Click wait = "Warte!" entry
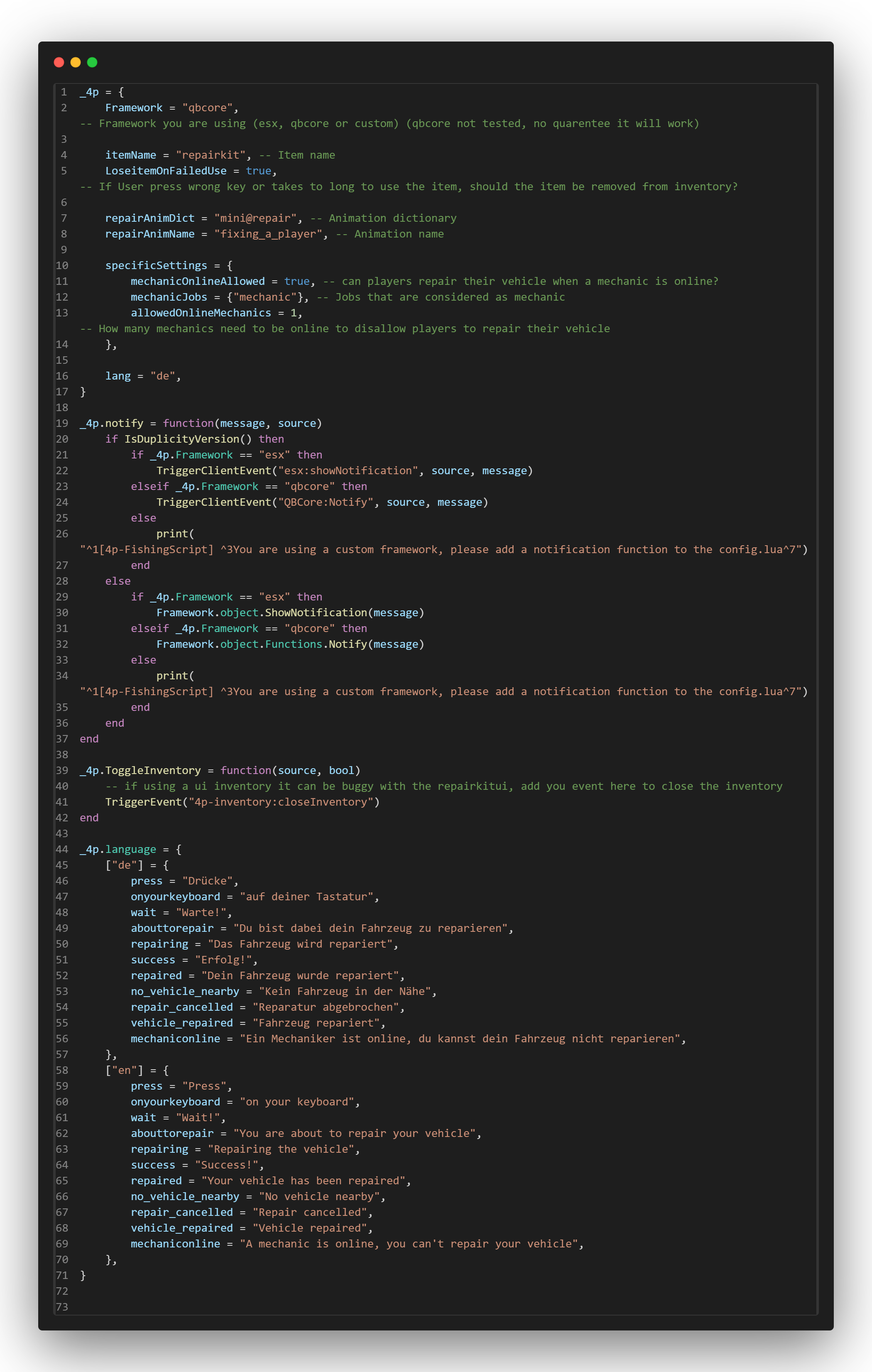The width and height of the screenshot is (872, 1372). tap(181, 913)
